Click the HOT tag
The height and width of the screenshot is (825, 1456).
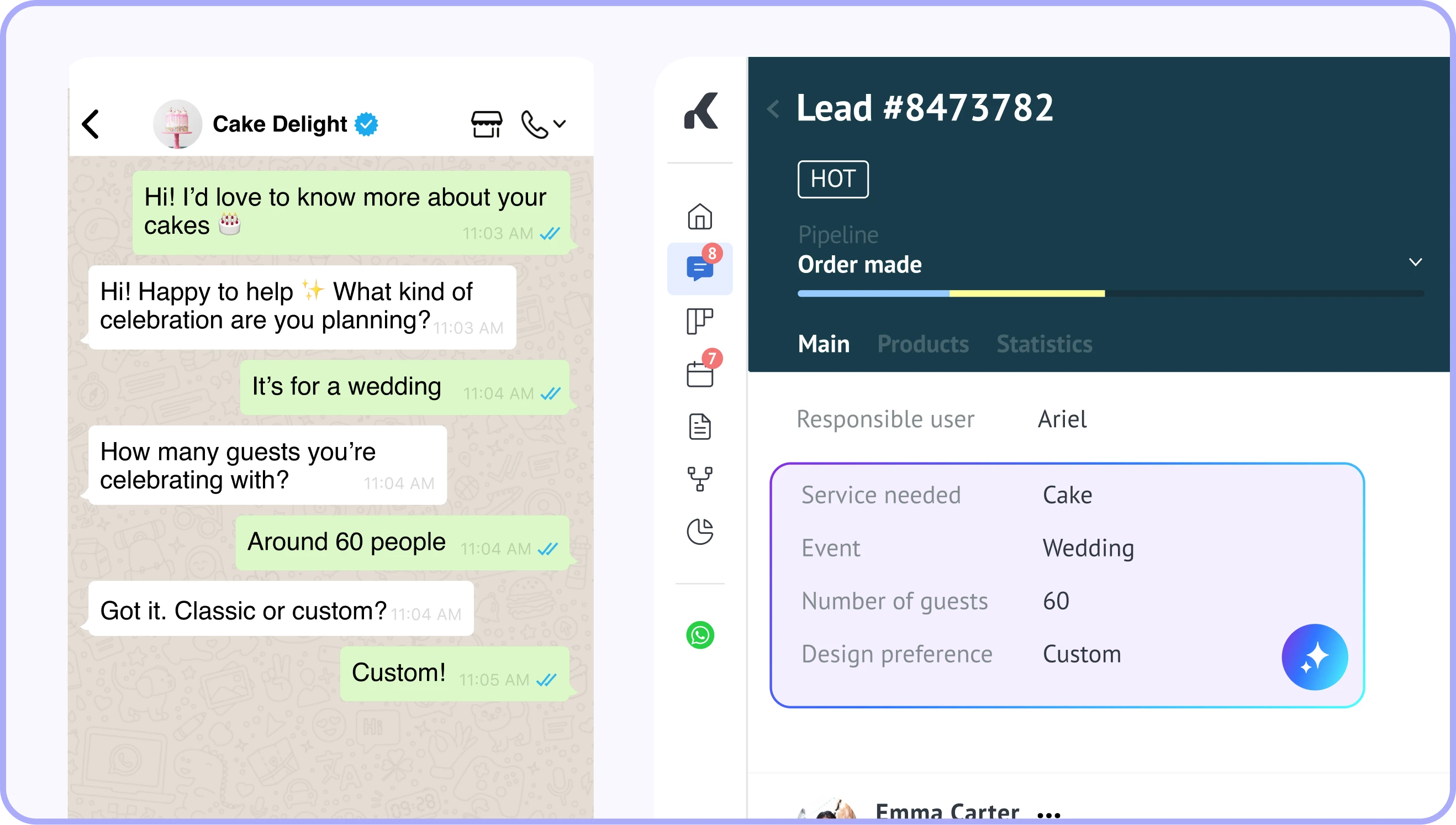tap(832, 179)
